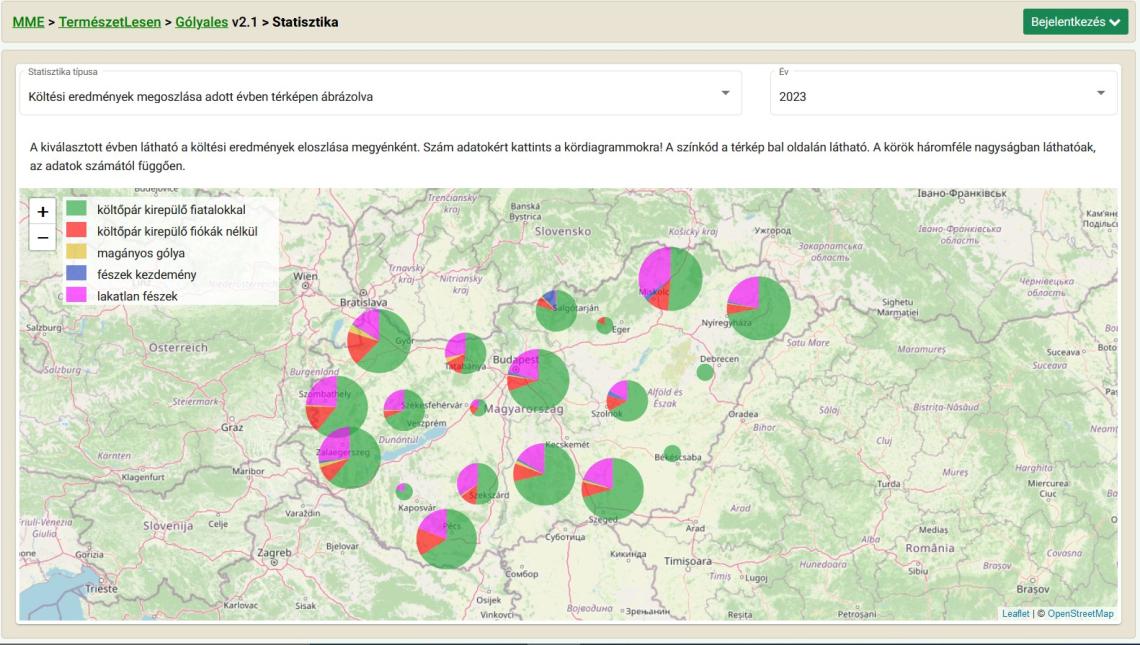Open the pie chart over Pécs
The width and height of the screenshot is (1140, 645).
coord(447,538)
